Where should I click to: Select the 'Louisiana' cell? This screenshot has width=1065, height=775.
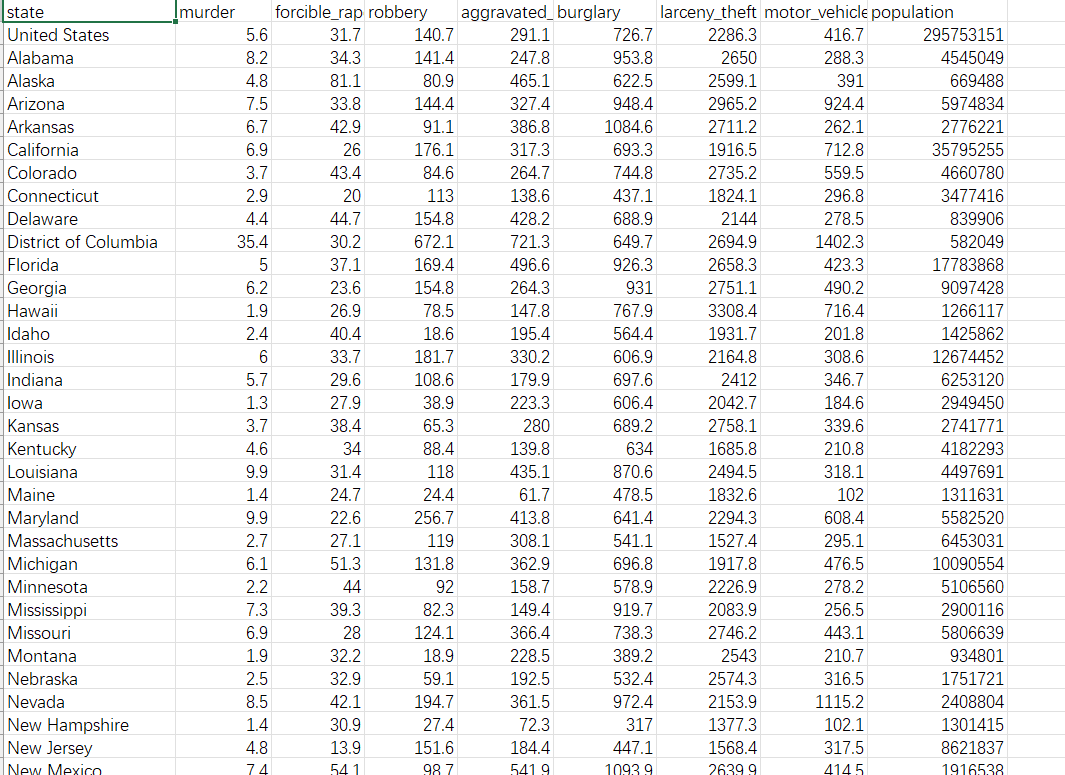pos(88,471)
